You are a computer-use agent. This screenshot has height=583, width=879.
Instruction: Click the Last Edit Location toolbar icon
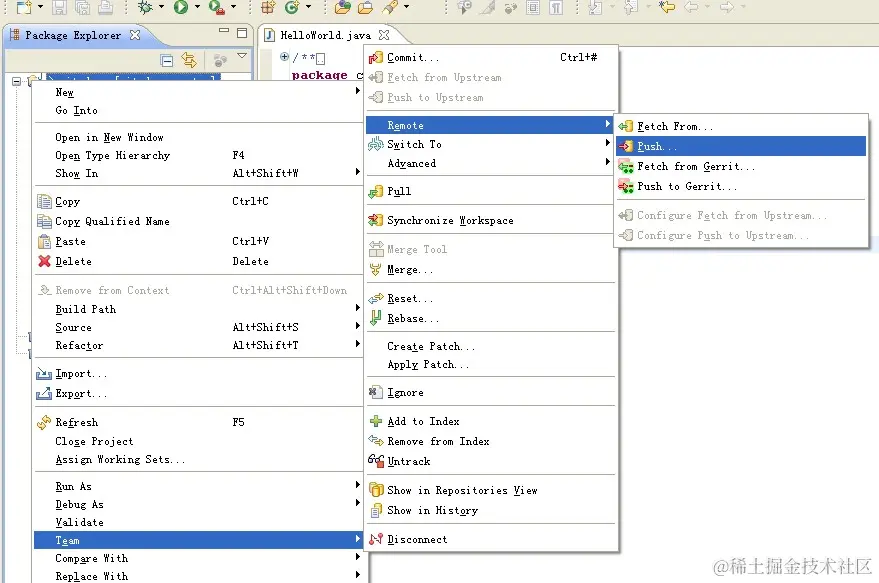tap(667, 7)
